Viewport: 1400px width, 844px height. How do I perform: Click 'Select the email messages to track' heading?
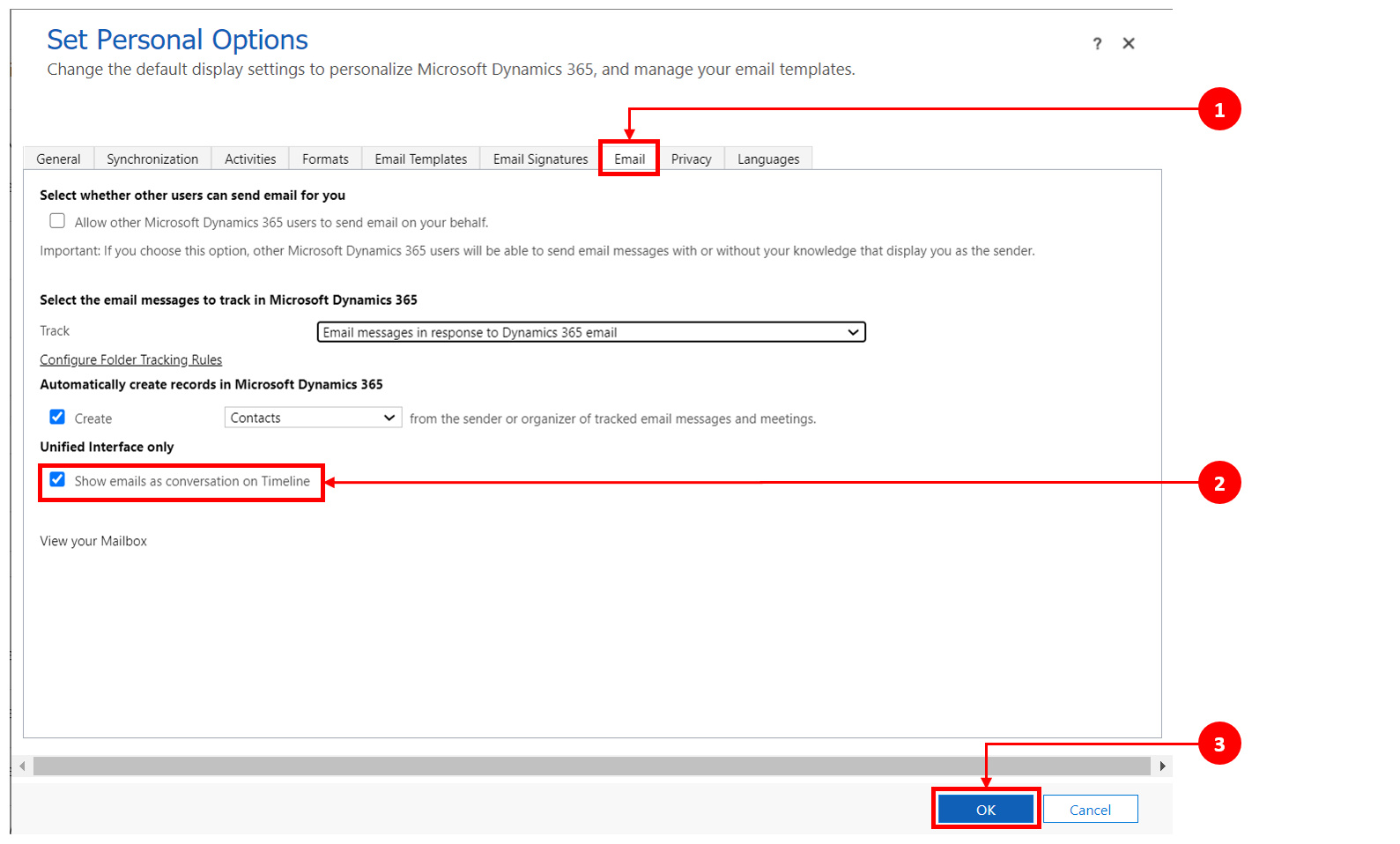pos(228,300)
